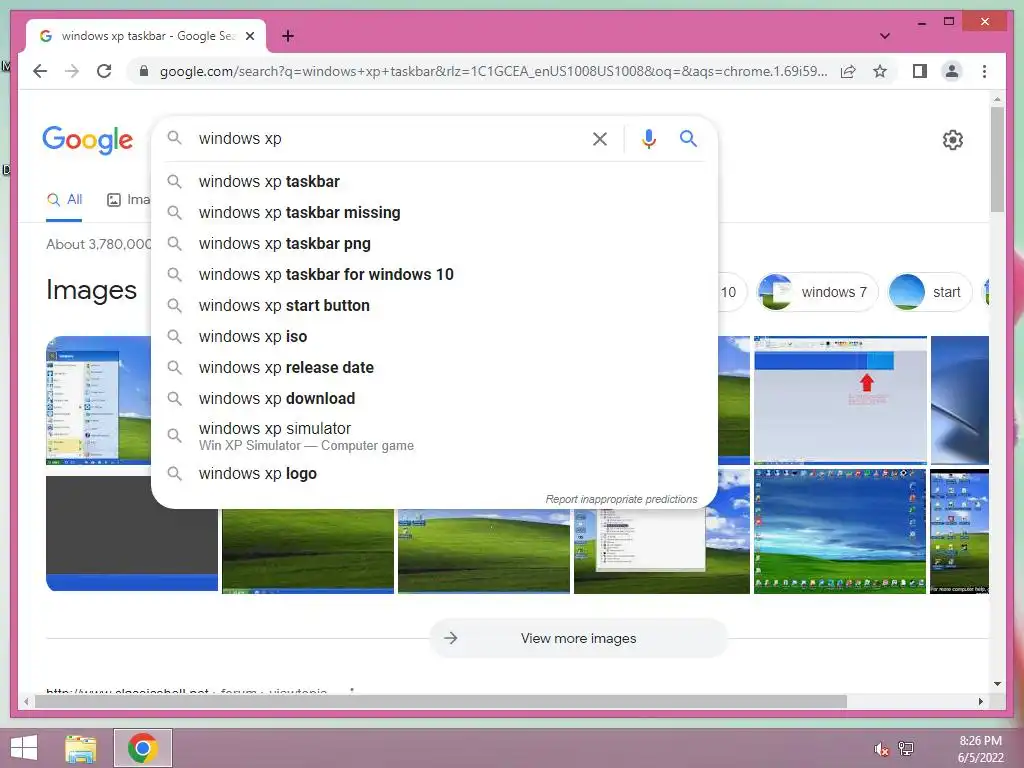Switch to the All results tab
The height and width of the screenshot is (768, 1024).
[x=64, y=200]
